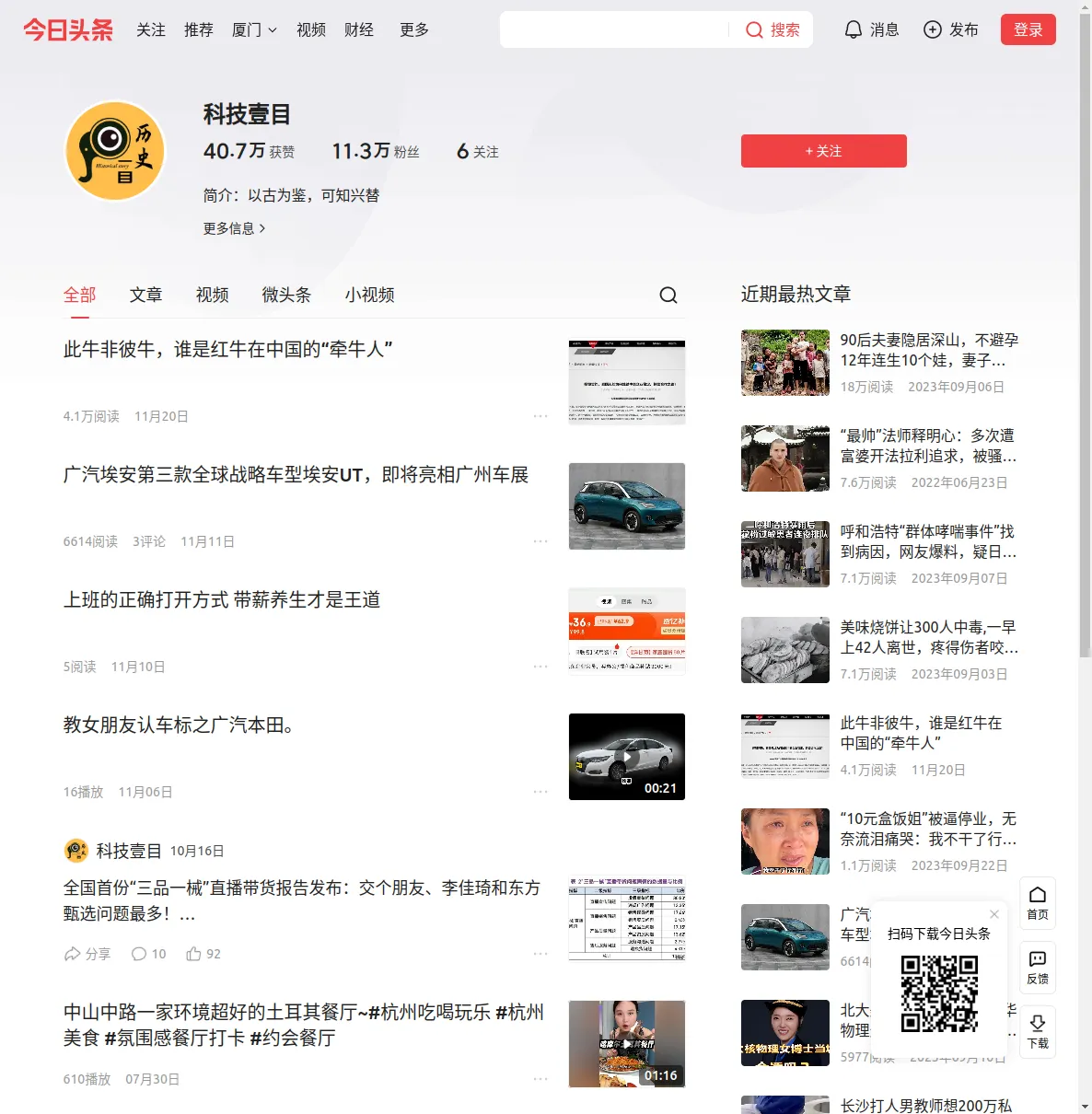Open hot article 美味烧饼让300人中毒
The width and height of the screenshot is (1092, 1114).
point(929,637)
